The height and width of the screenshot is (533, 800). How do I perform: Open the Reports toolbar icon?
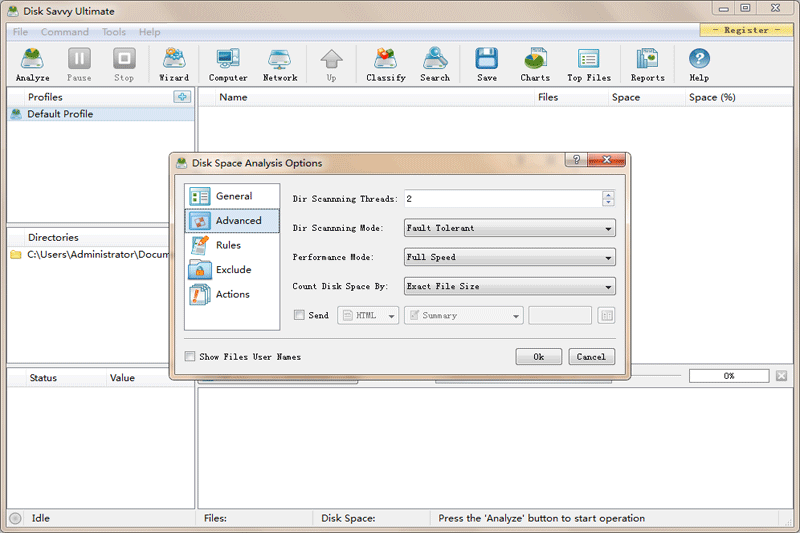point(647,64)
